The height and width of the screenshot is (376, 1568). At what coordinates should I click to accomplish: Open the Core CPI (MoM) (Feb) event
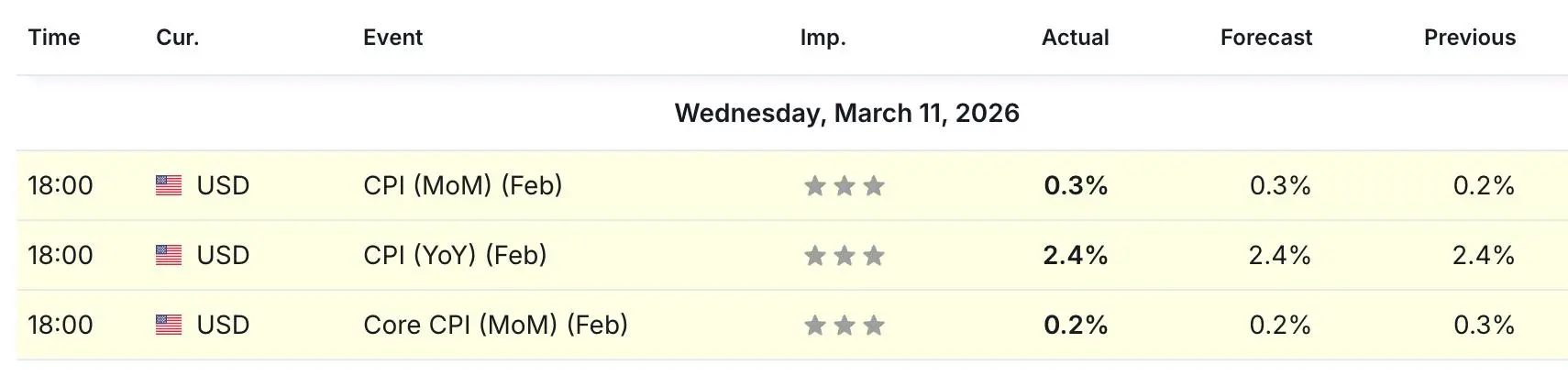(x=495, y=325)
